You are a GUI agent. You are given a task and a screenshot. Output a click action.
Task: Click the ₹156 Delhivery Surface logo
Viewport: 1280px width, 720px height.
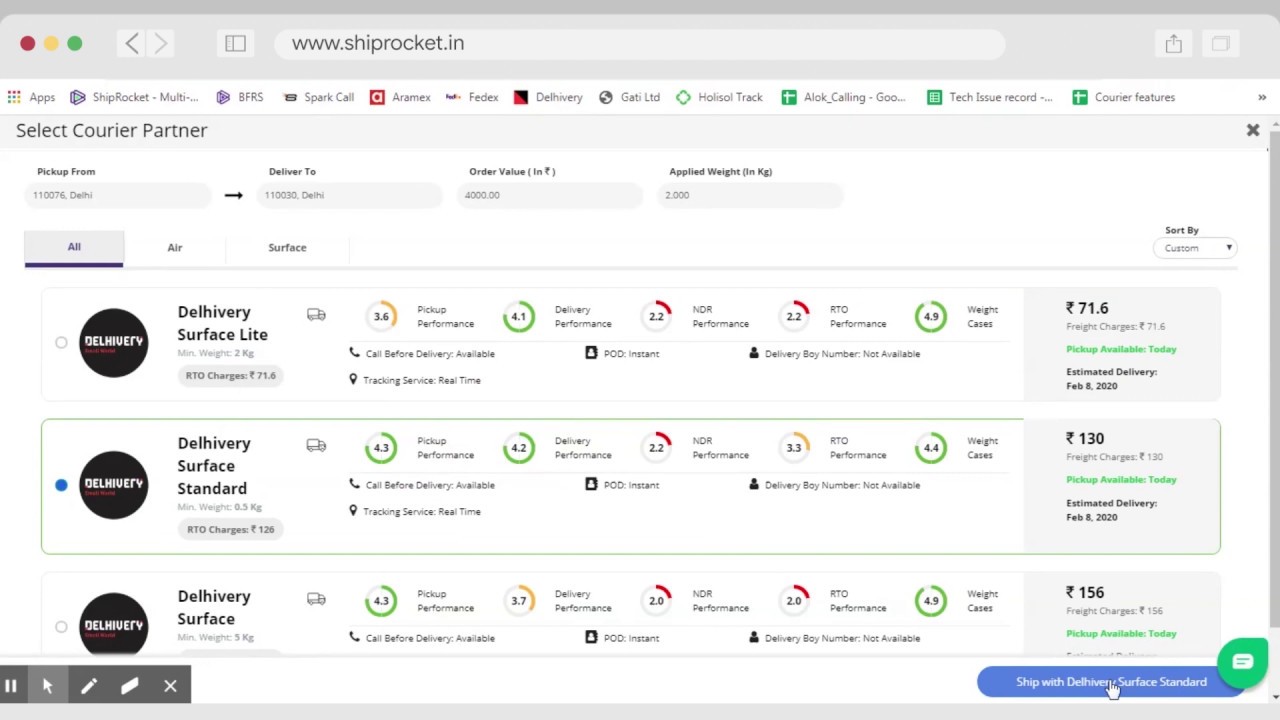[x=114, y=626]
